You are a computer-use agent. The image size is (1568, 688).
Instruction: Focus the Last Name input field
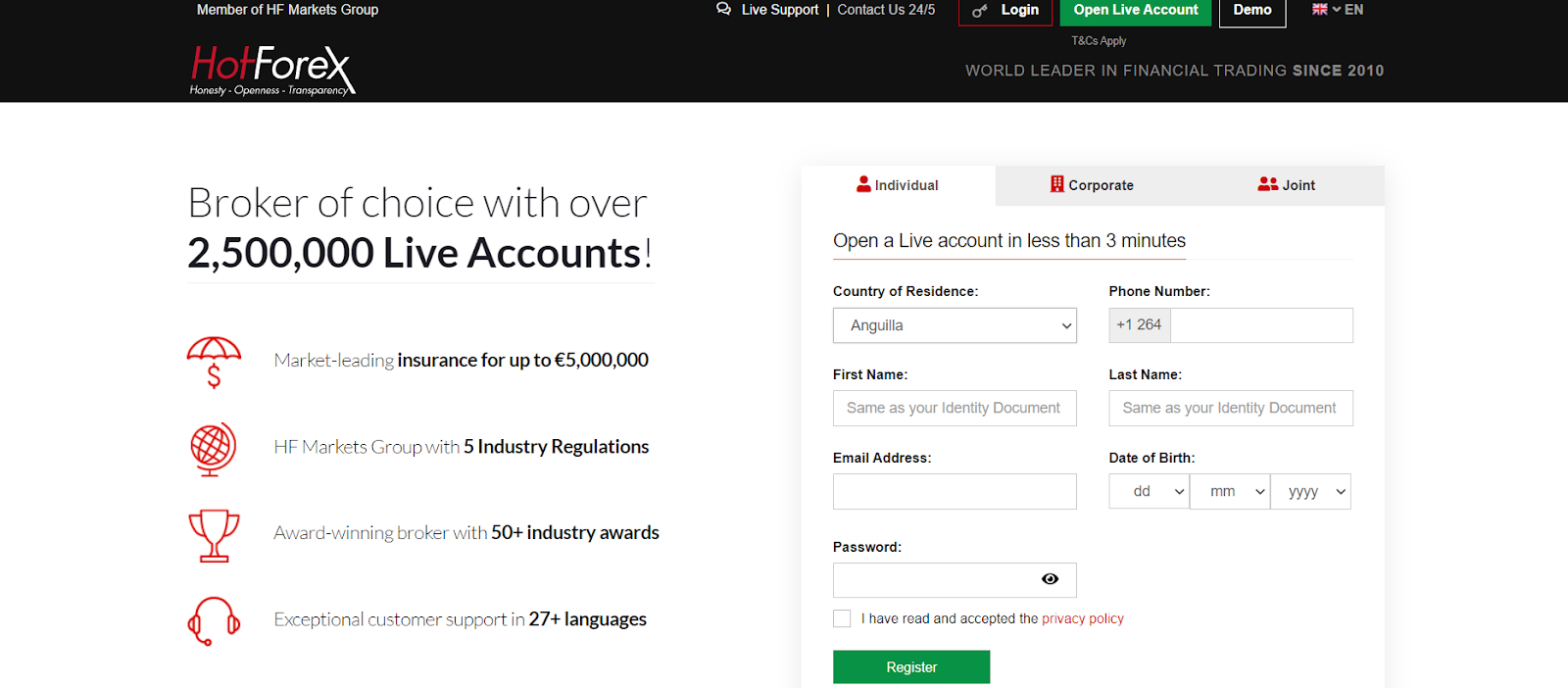tap(1231, 408)
